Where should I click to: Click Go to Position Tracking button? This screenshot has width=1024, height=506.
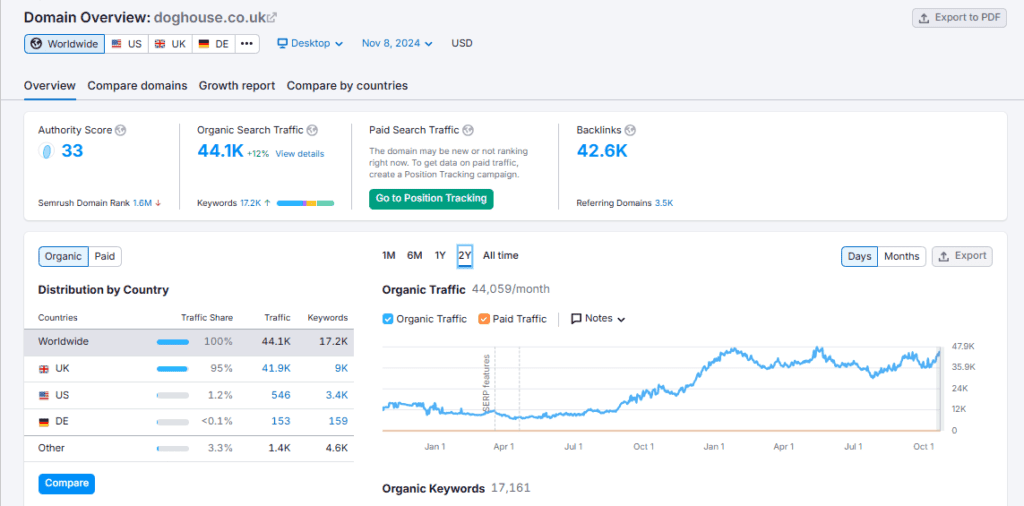point(431,198)
